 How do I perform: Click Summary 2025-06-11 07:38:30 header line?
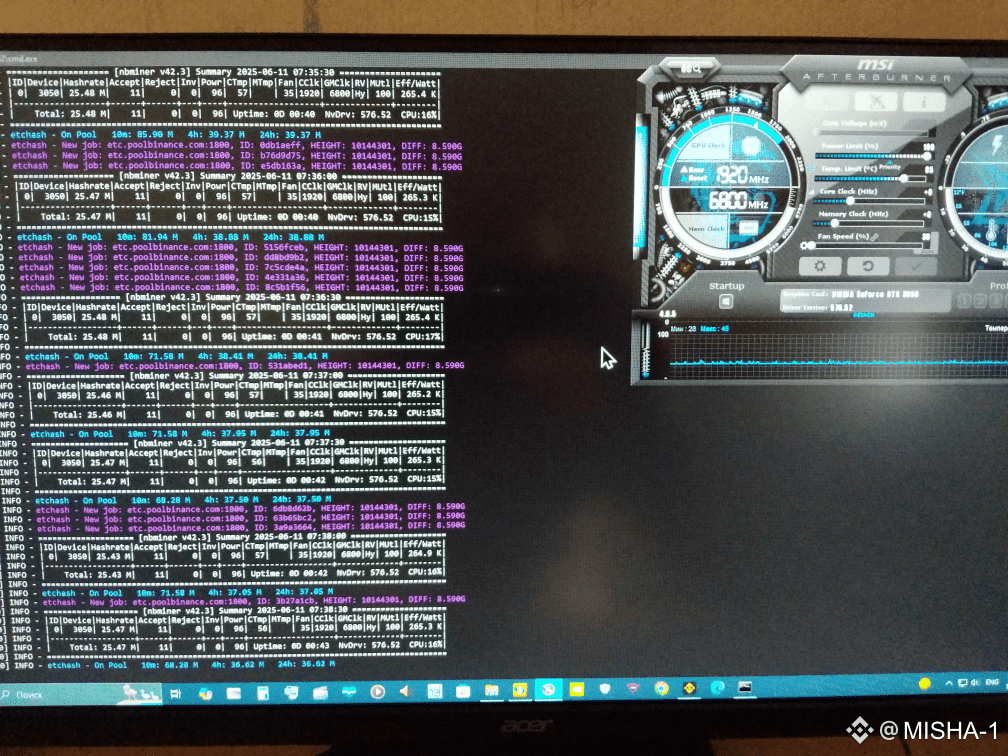[245, 610]
